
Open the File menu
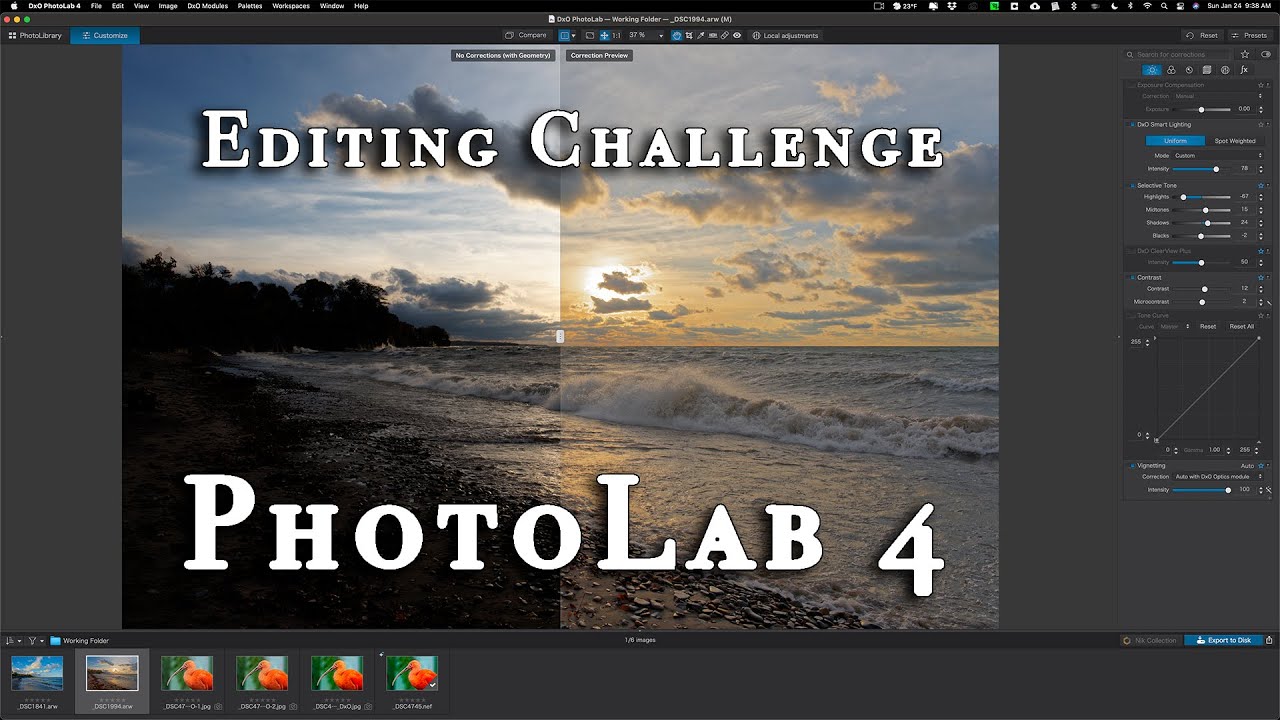coord(96,6)
